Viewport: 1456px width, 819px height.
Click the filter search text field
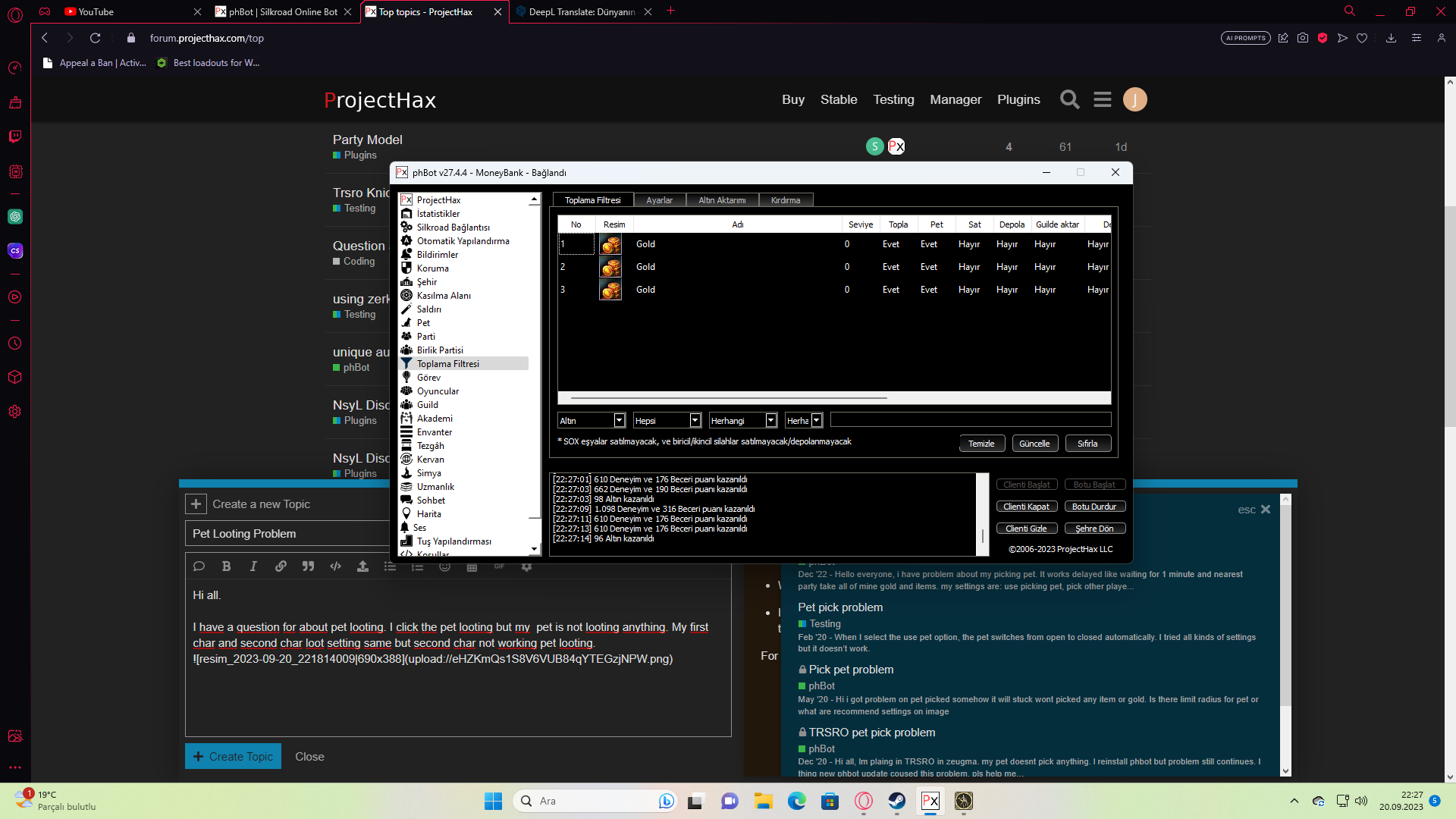[970, 420]
